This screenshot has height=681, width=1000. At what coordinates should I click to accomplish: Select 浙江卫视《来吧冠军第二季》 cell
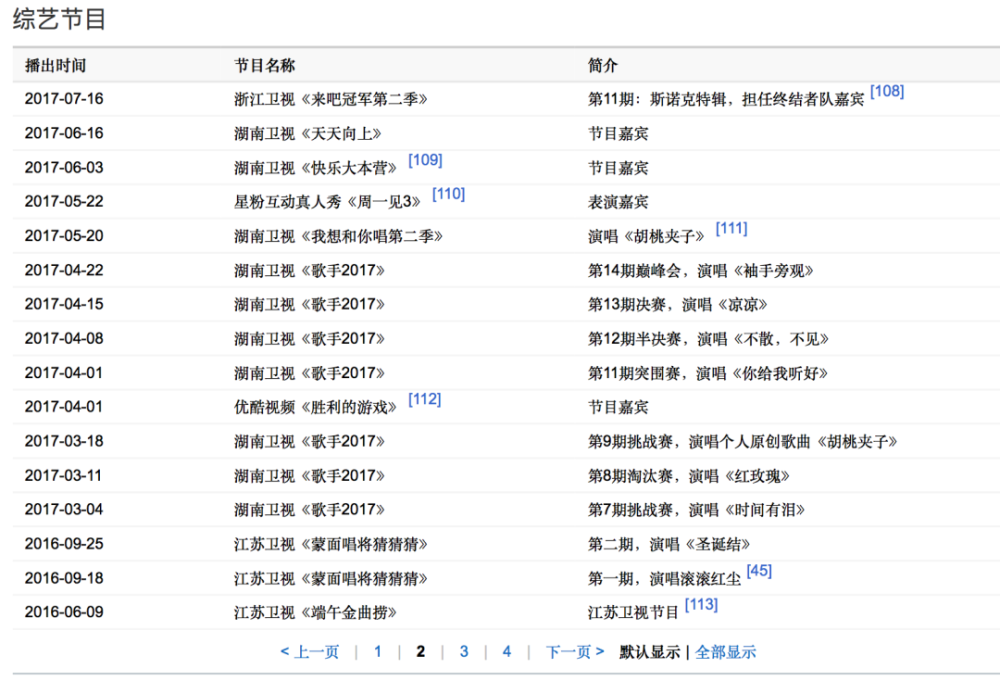click(330, 99)
